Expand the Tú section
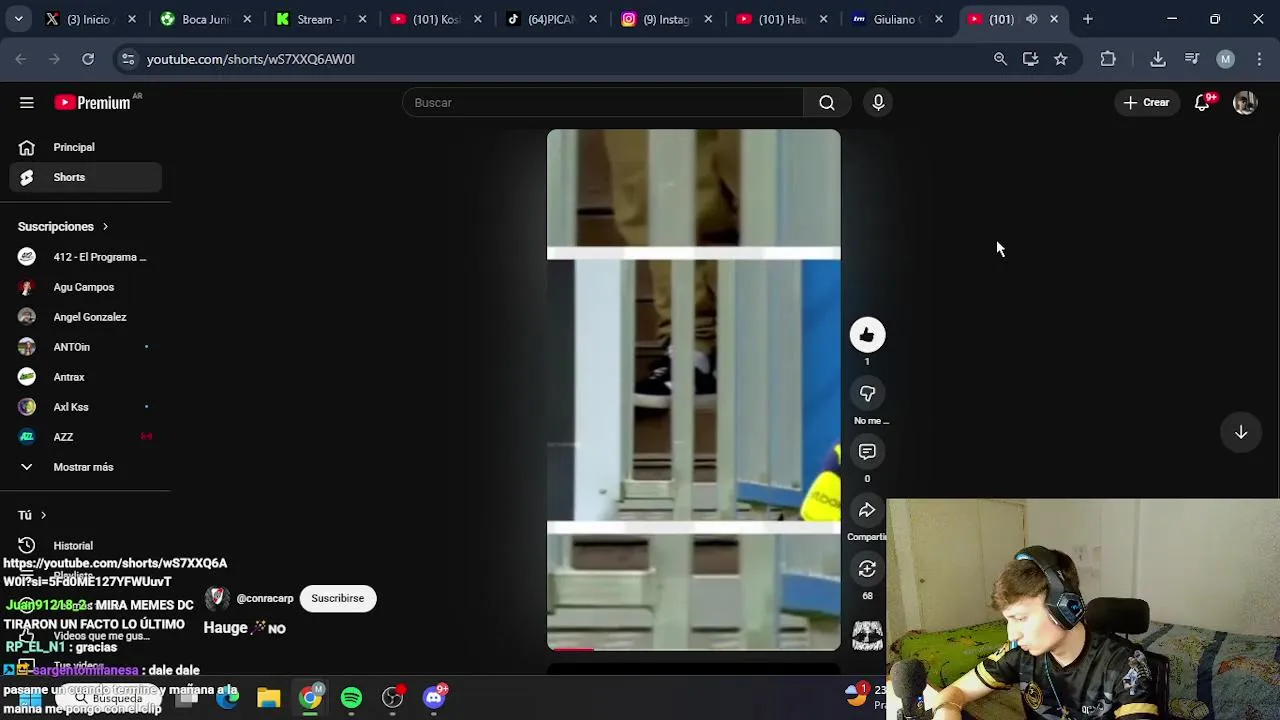 point(32,515)
